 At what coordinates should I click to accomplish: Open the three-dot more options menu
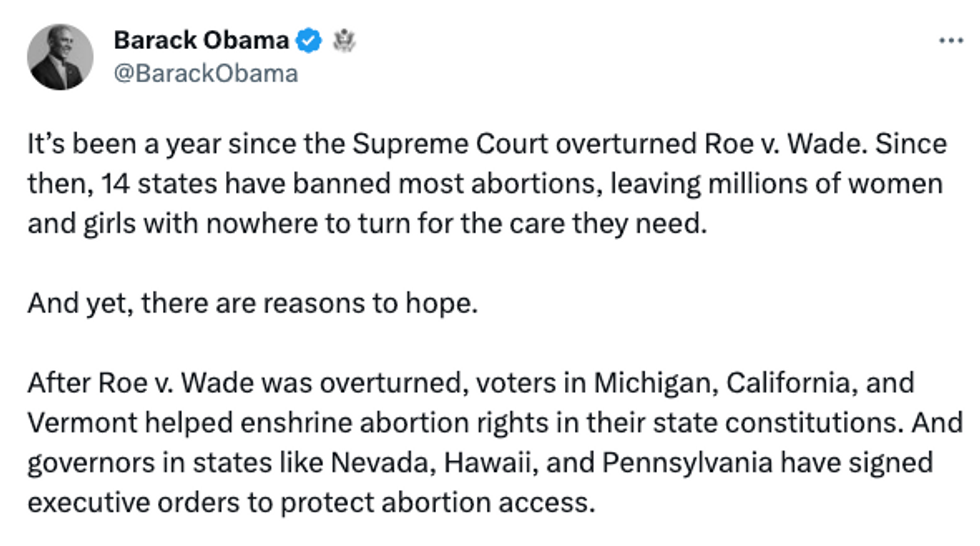(x=949, y=41)
